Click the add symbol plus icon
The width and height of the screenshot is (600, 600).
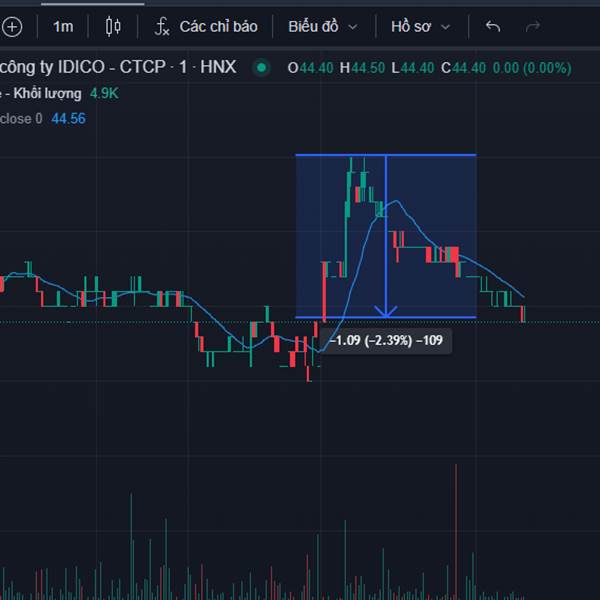(12, 27)
